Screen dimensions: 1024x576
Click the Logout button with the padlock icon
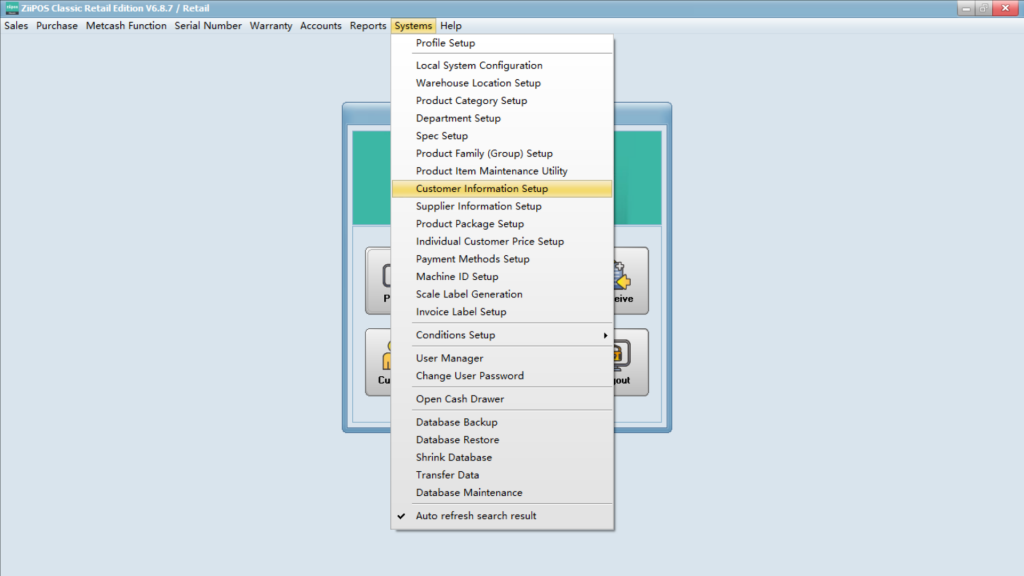631,362
